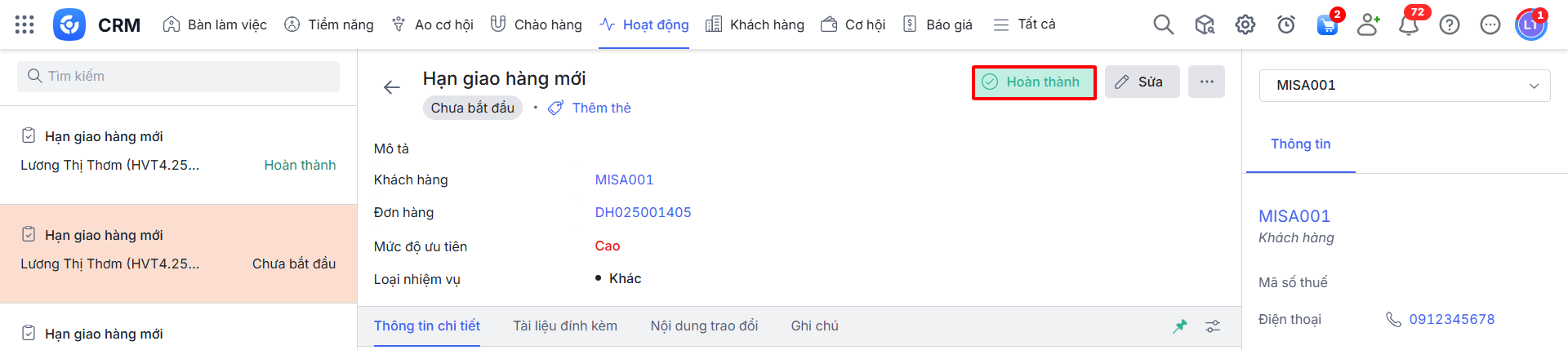Screen dimensions: 1568x350
Task: Go to the Khách hàng menu item
Action: pyautogui.click(x=755, y=24)
